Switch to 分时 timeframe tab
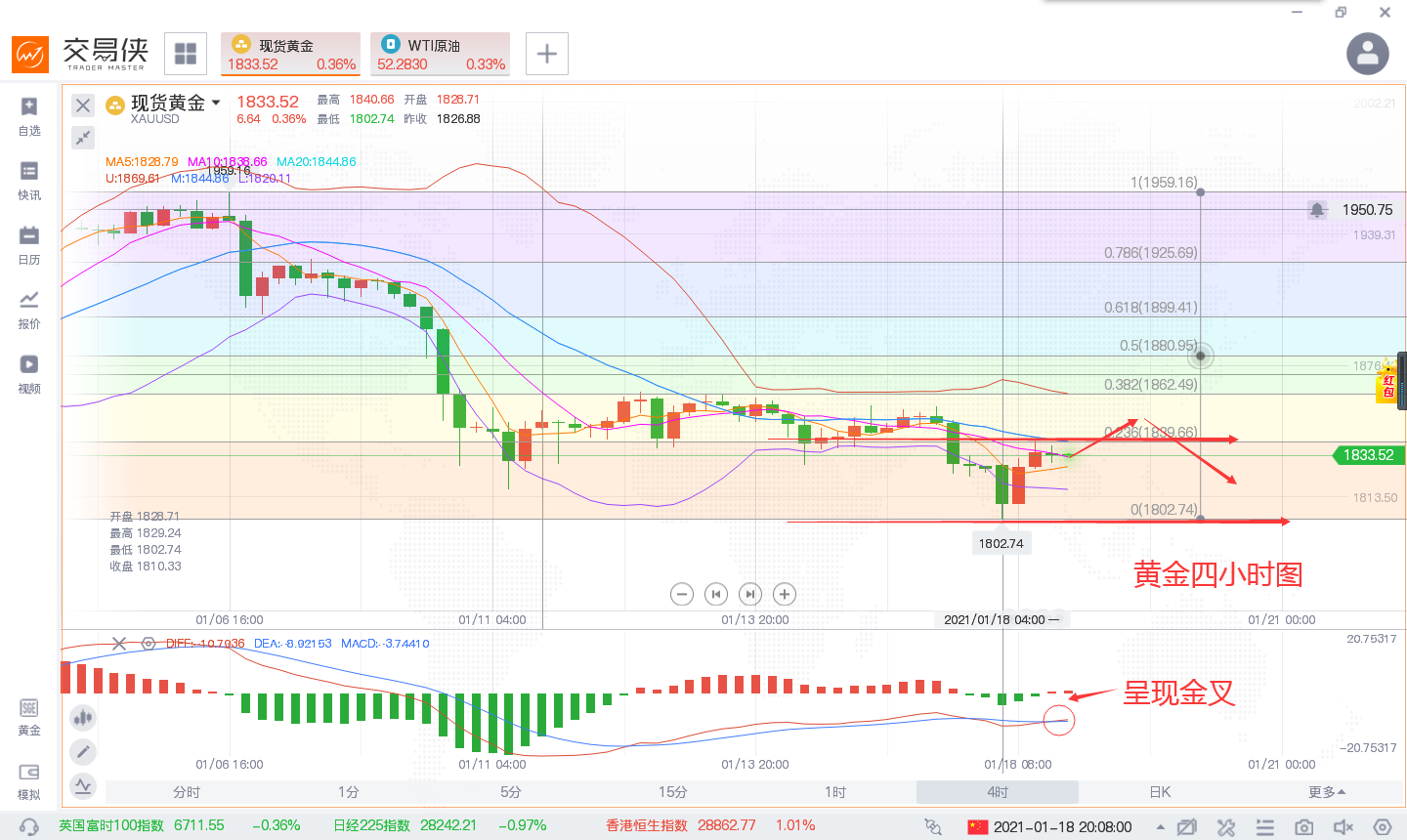 point(187,792)
